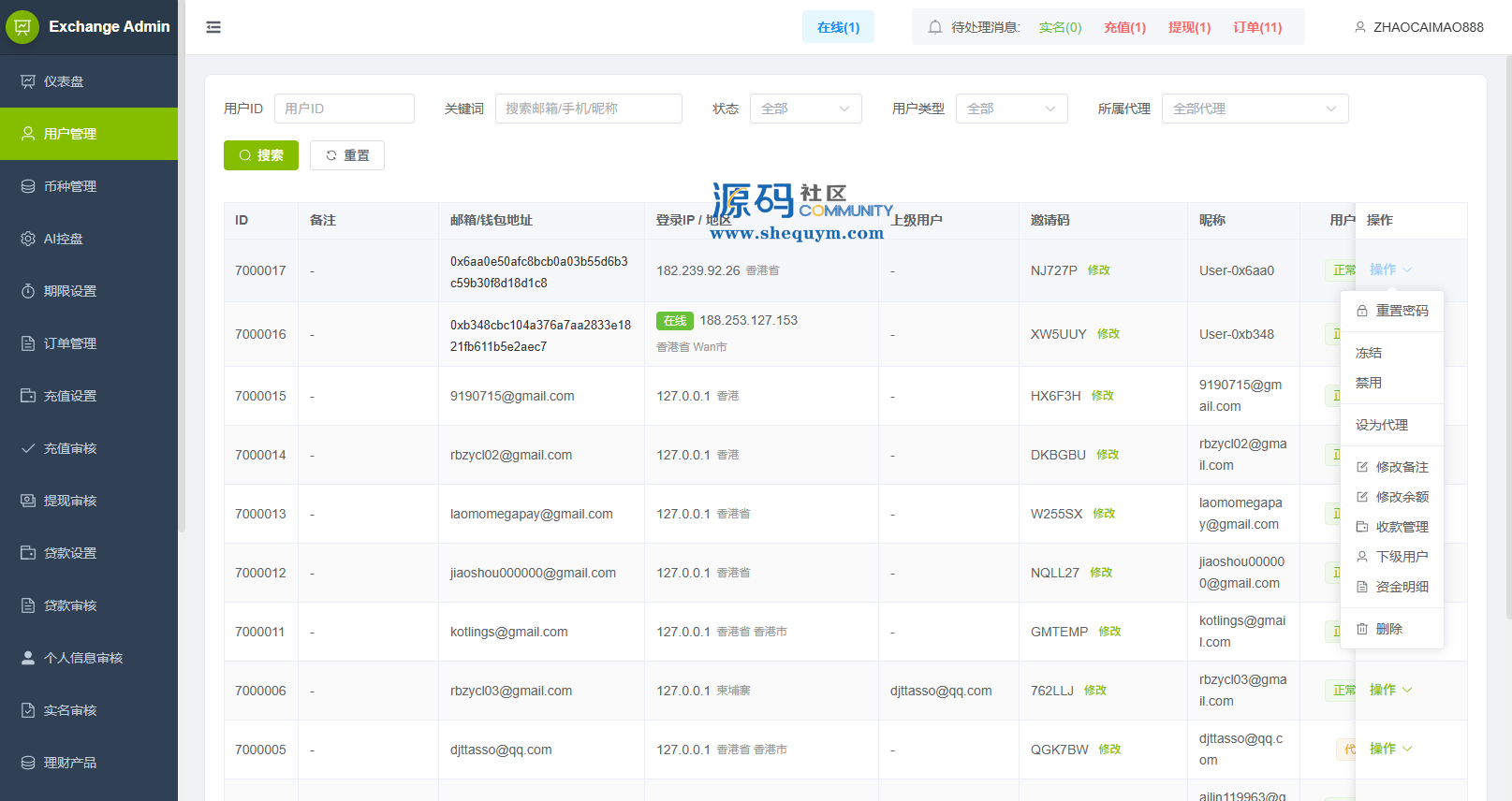Select 冻结 from the action menu

(1369, 353)
